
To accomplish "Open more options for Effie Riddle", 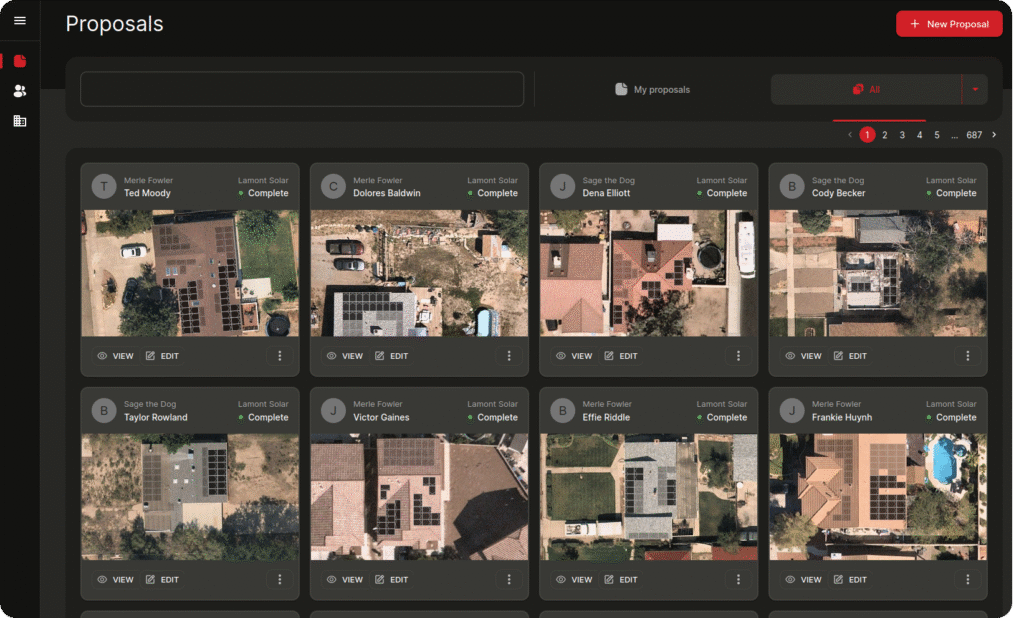I will (x=738, y=579).
